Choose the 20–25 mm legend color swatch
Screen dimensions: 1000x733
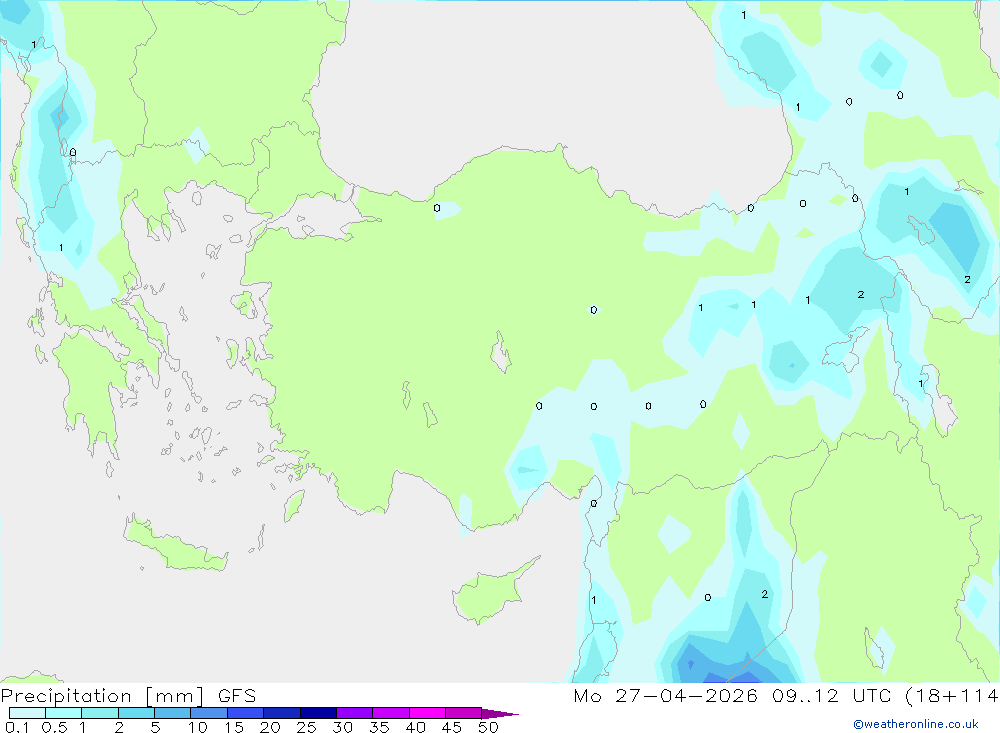coord(281,713)
